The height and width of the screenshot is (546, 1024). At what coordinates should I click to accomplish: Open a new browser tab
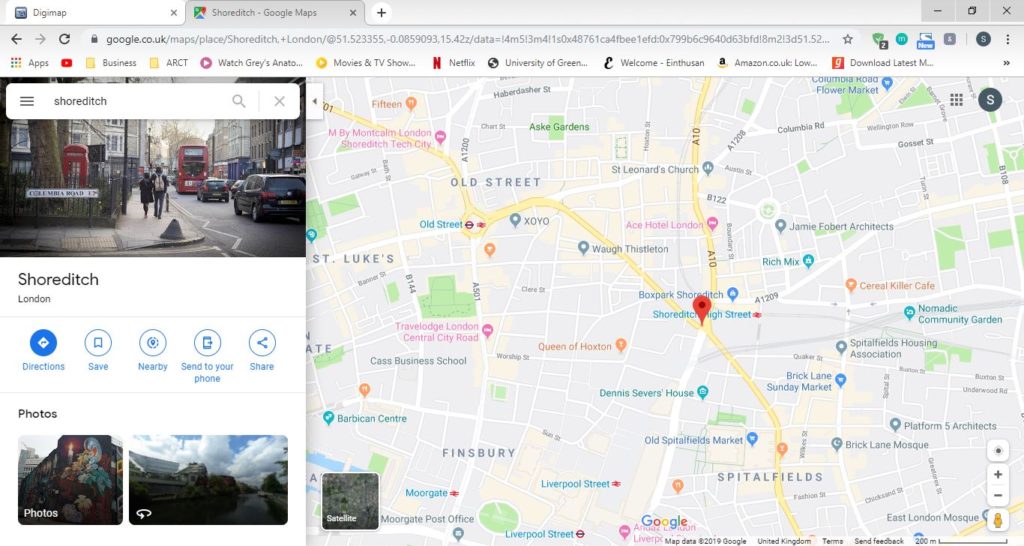(x=381, y=12)
